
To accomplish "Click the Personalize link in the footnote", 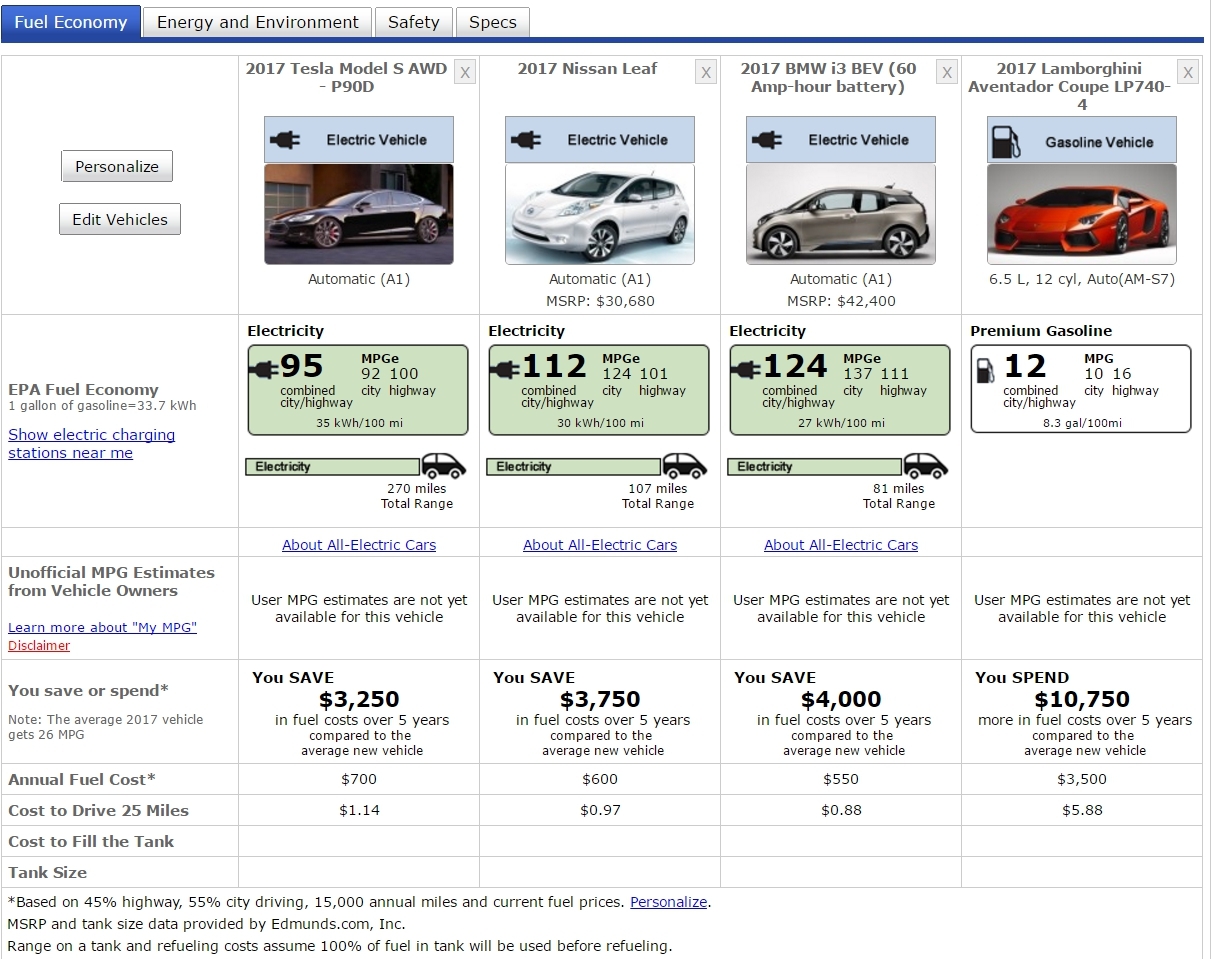I will point(668,902).
